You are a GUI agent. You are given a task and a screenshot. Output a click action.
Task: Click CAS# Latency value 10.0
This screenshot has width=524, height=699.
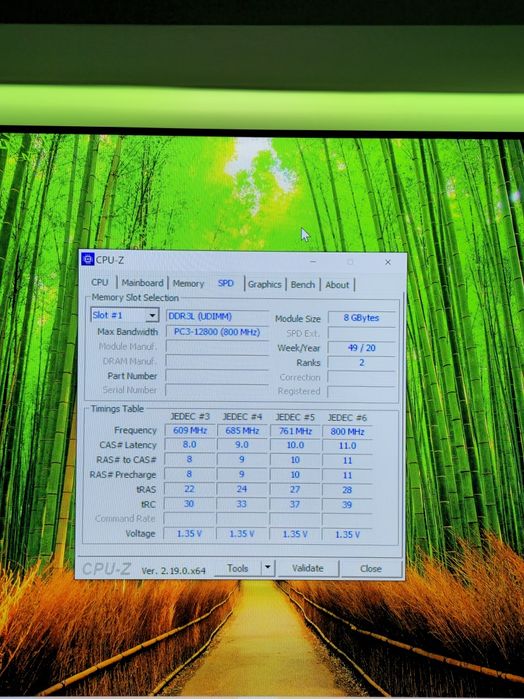(295, 445)
